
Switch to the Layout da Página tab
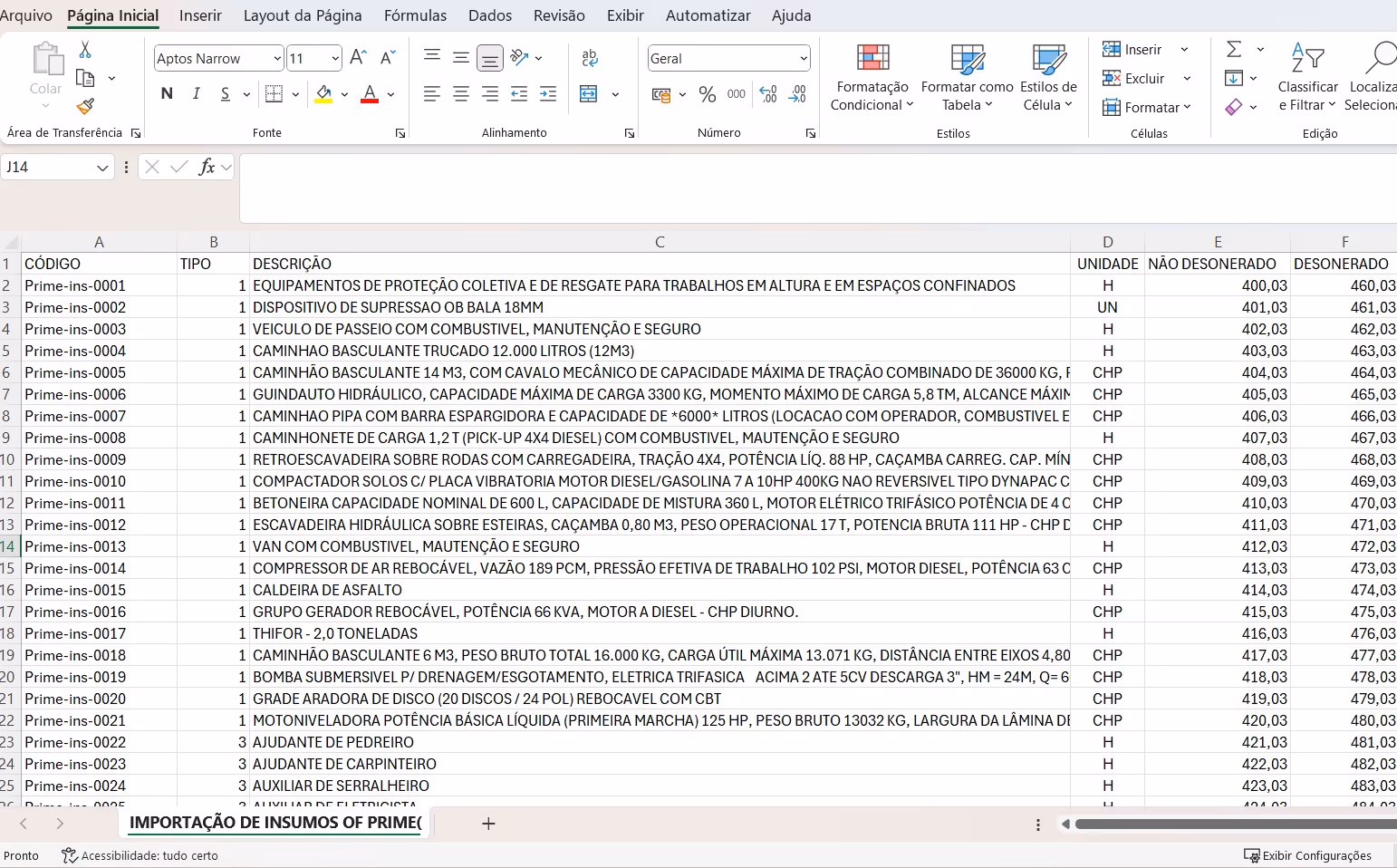[303, 15]
